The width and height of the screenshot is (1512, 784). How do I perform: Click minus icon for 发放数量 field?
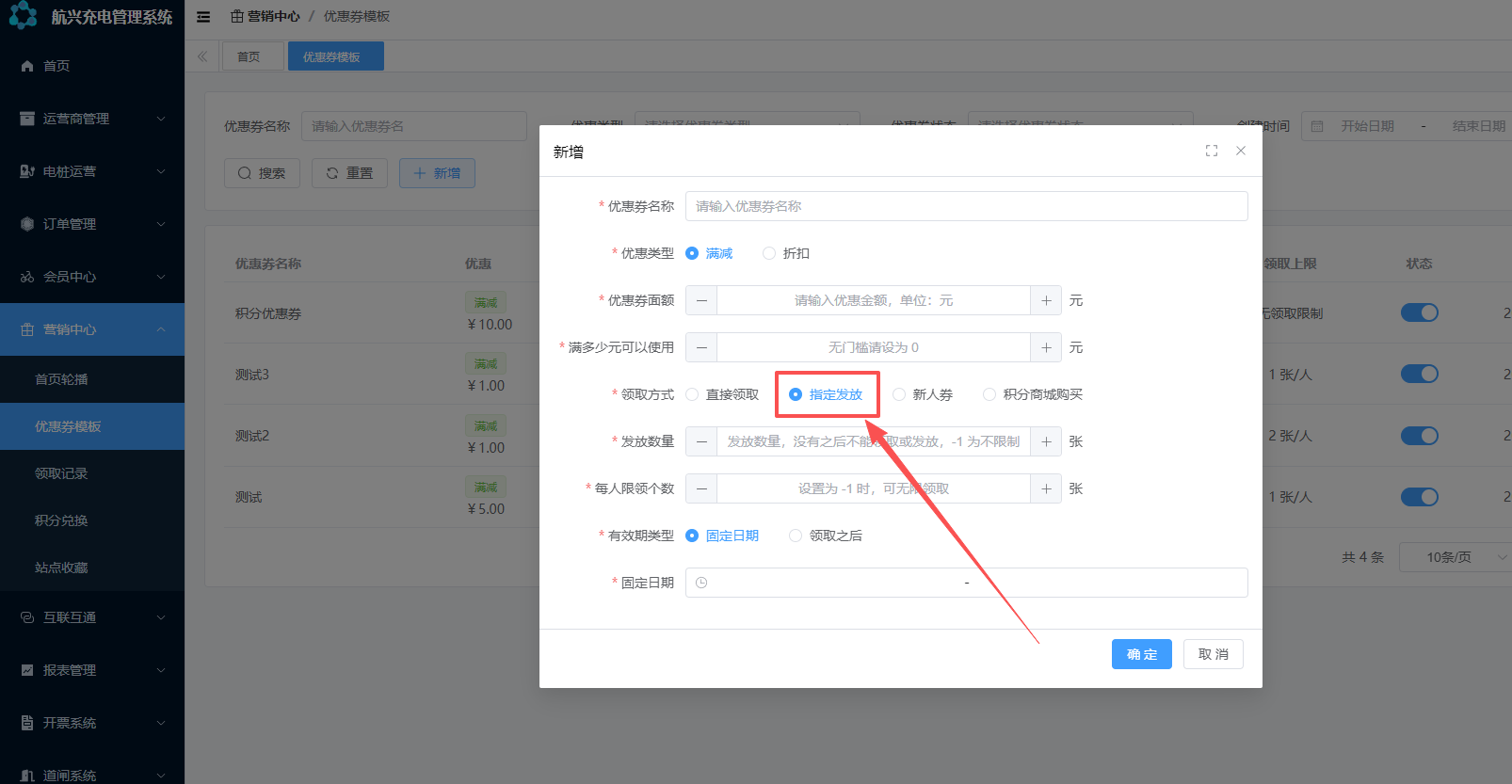click(701, 441)
